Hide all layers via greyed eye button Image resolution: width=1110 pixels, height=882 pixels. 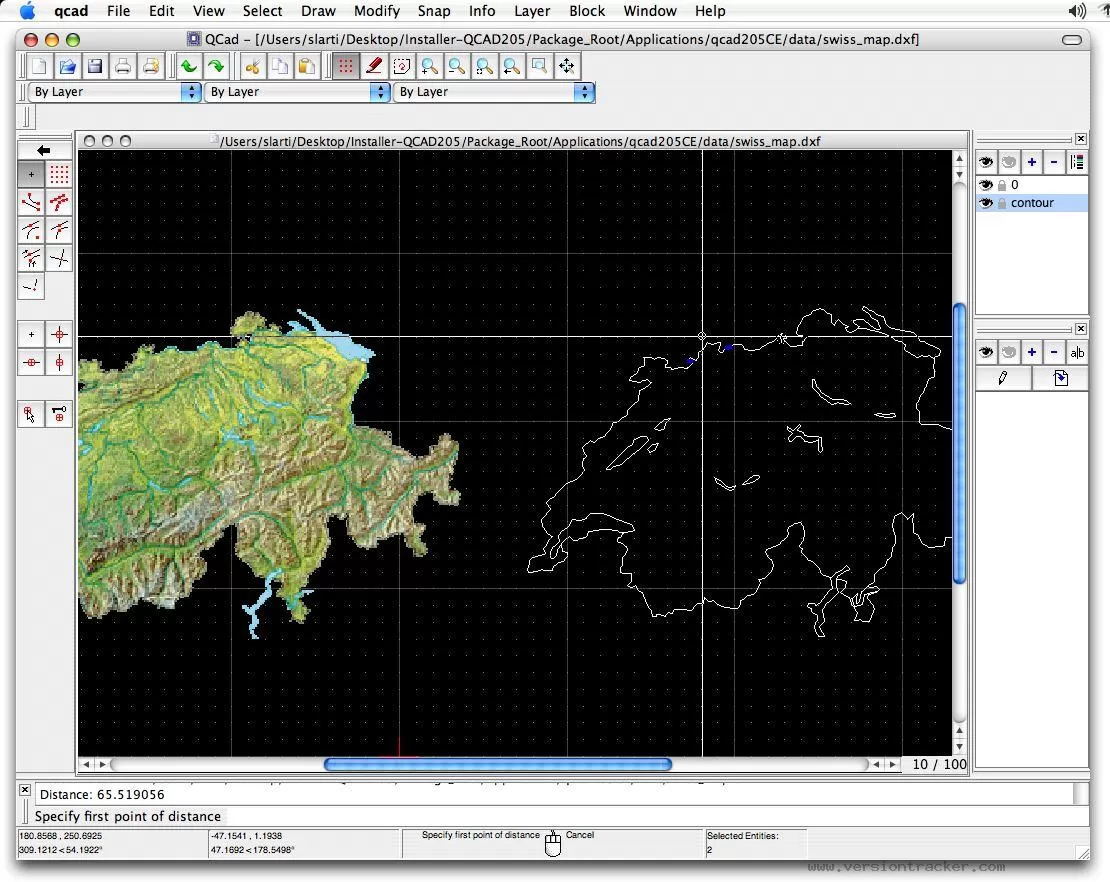click(x=1009, y=162)
